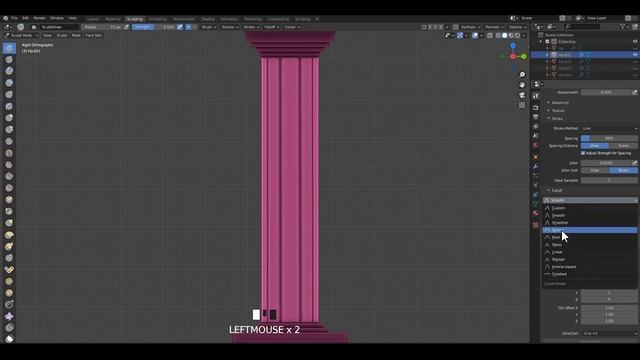Set Jitter Unit to Brush
The image size is (640, 360).
coord(623,170)
